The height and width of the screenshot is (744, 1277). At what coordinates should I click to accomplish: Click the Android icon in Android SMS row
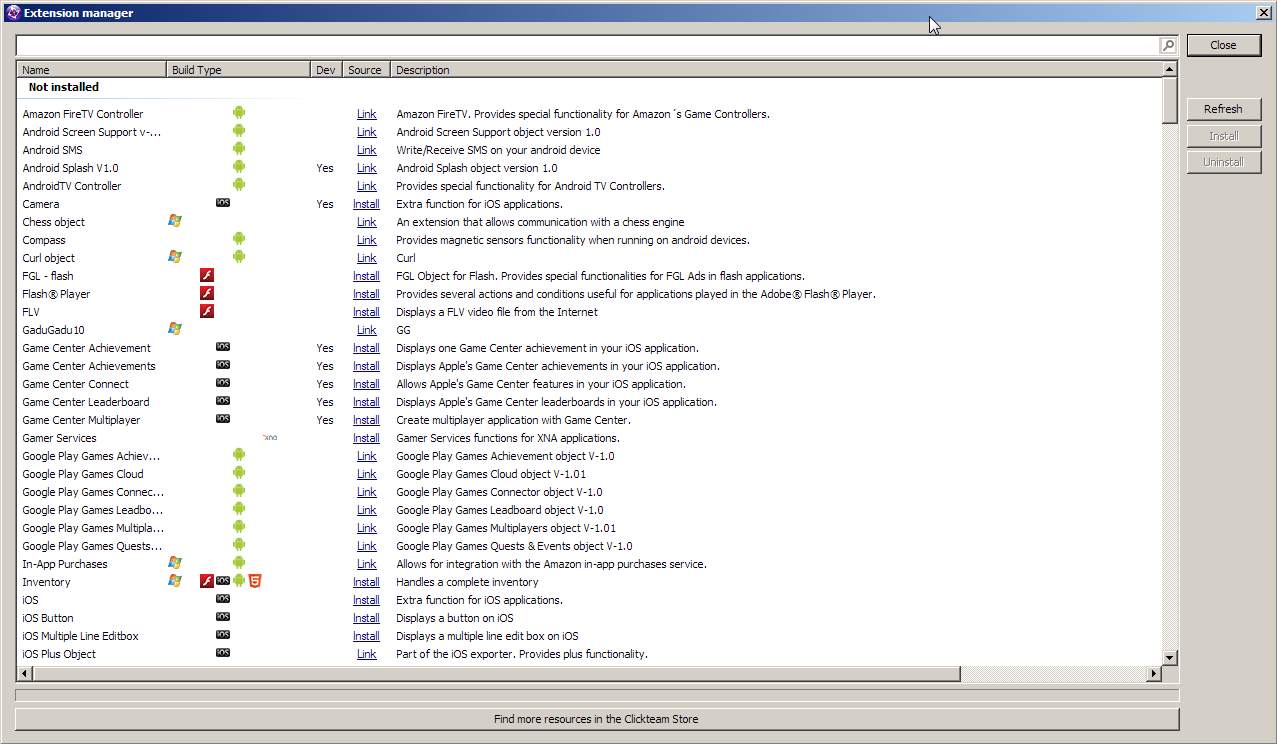click(239, 149)
